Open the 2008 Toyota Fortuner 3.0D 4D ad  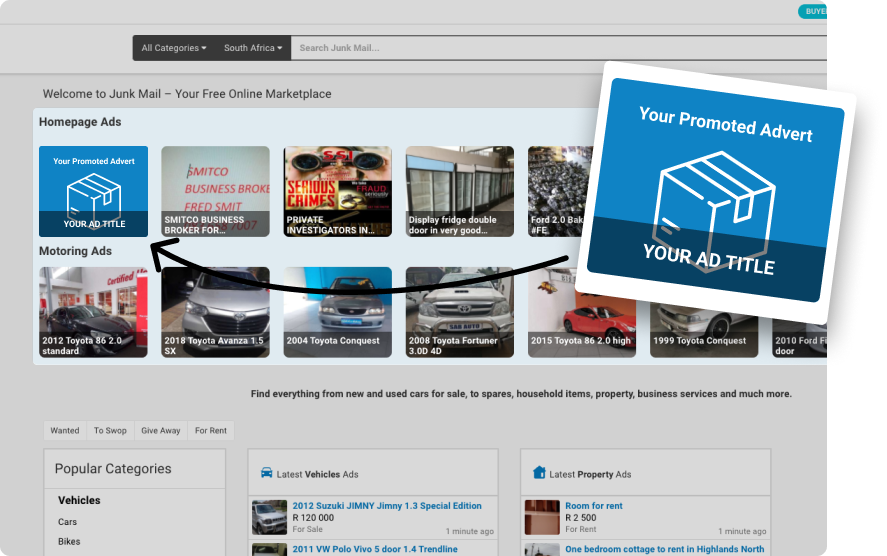click(460, 312)
